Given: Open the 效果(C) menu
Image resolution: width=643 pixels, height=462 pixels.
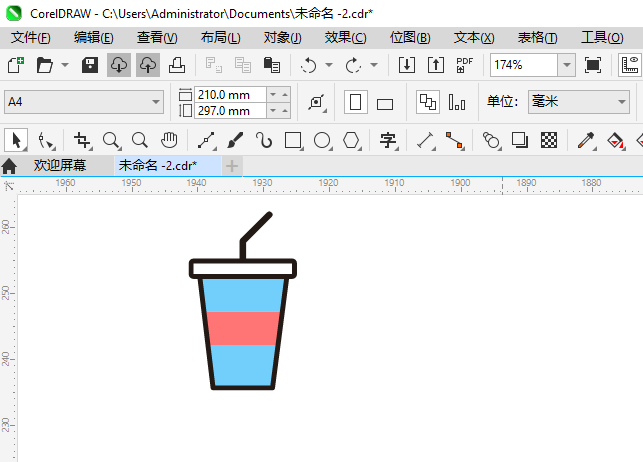Looking at the screenshot, I should (x=345, y=38).
